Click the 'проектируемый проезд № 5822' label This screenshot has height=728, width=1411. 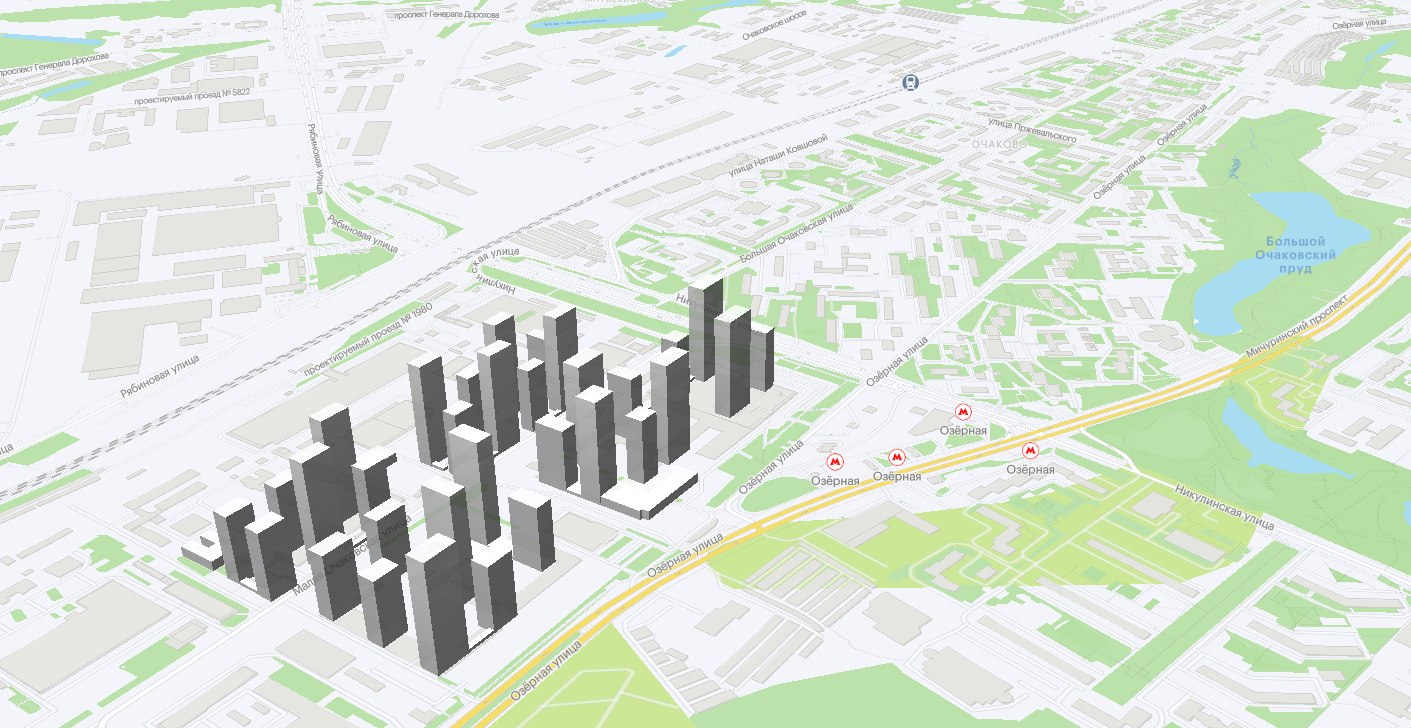pyautogui.click(x=191, y=98)
